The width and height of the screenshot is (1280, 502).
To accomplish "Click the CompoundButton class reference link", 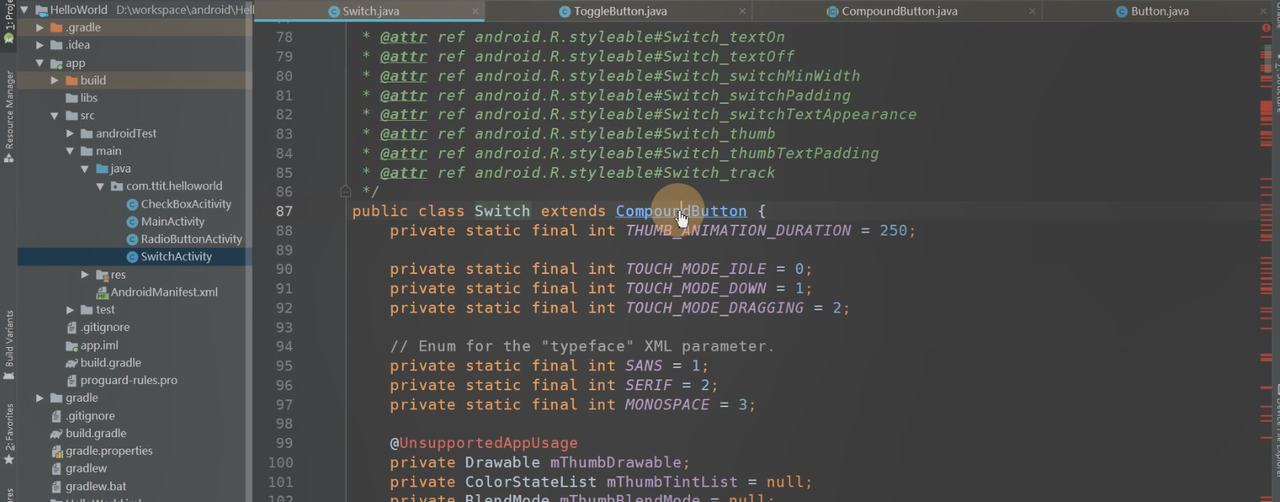I will coord(681,211).
